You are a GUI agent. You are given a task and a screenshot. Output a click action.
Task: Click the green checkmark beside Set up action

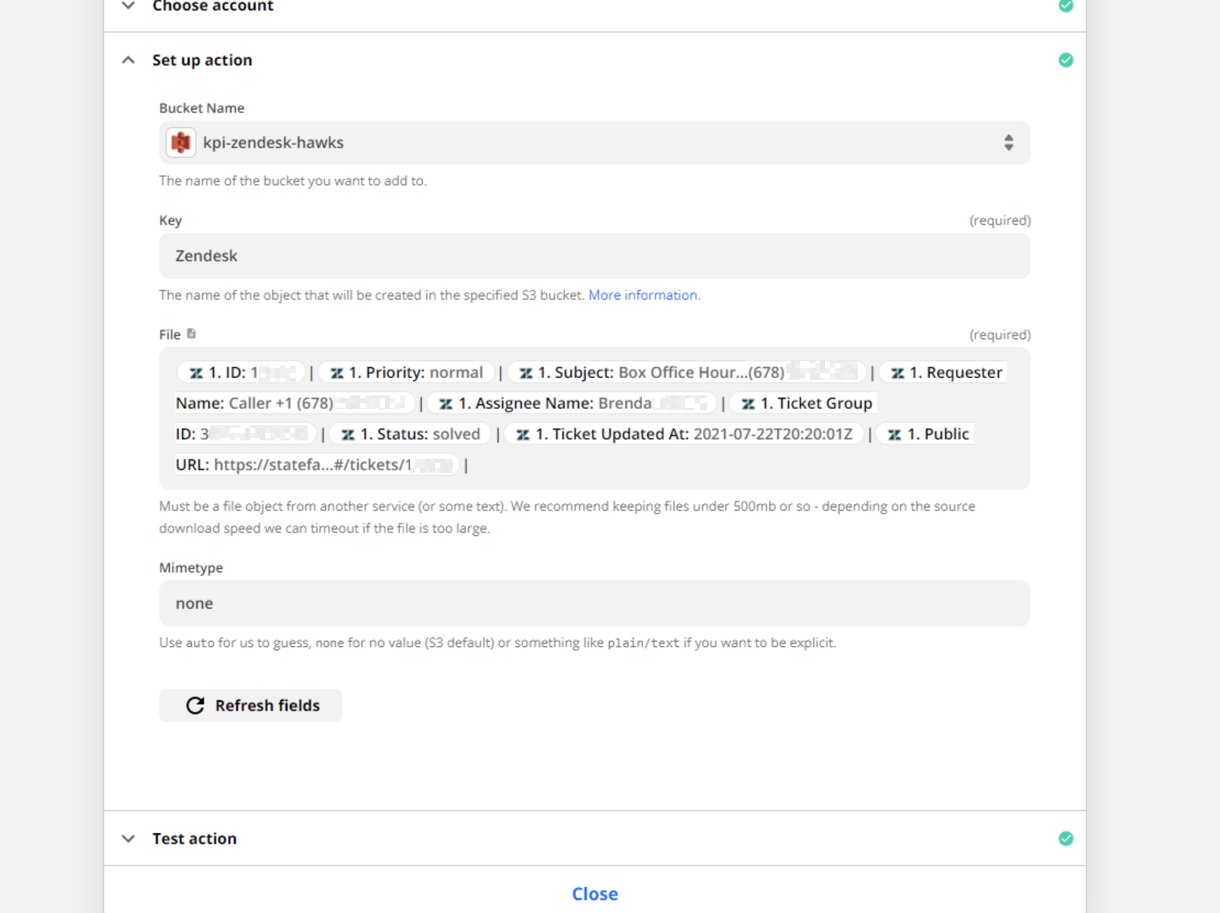coord(1066,60)
